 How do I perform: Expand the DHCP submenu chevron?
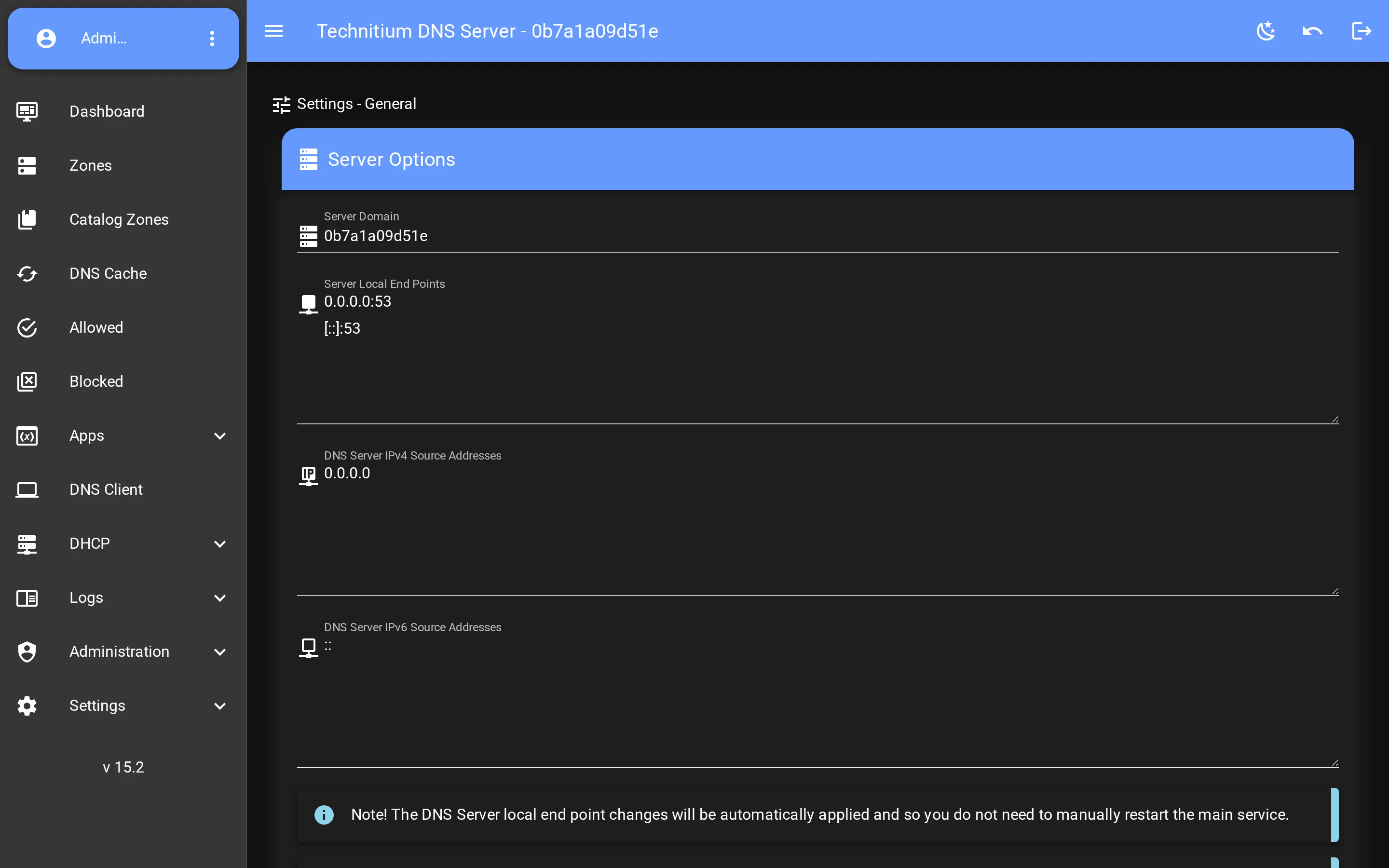[220, 543]
